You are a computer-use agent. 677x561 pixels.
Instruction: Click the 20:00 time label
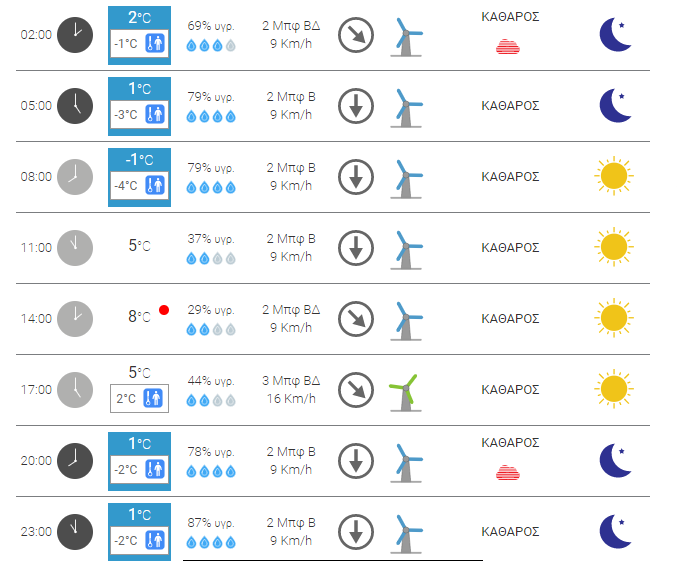36,461
